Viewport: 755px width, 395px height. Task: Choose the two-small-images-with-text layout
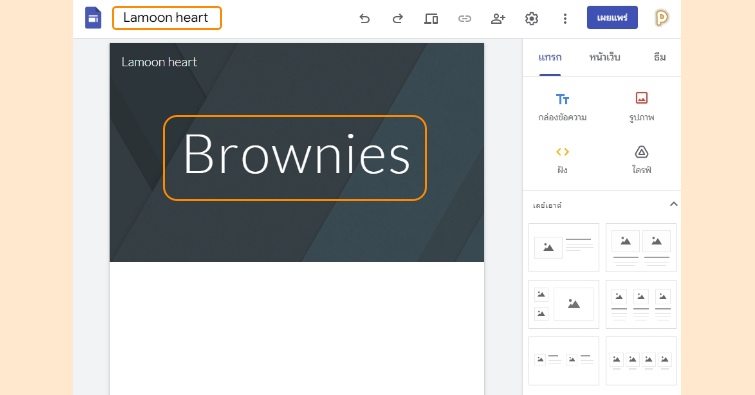tap(563, 361)
